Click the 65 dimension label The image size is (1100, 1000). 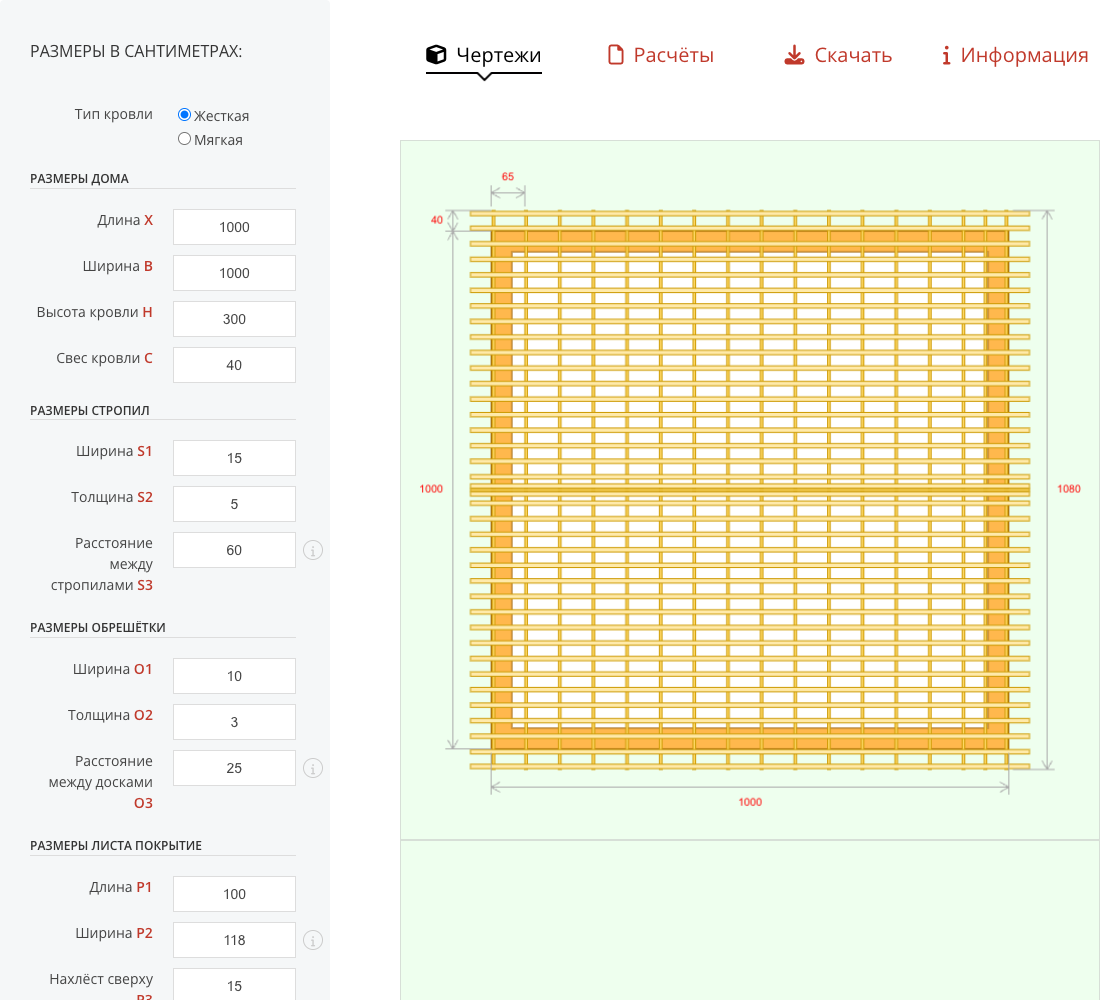(508, 177)
